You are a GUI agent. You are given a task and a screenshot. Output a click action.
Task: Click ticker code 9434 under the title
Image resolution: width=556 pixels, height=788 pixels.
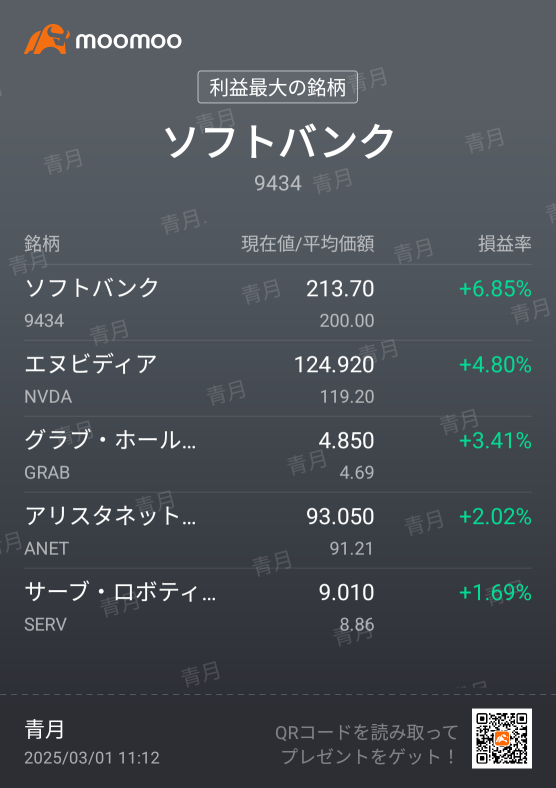pos(277,183)
